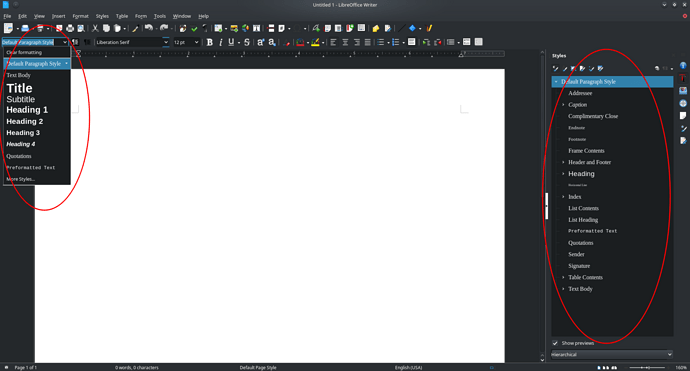Open the Table menu
690x371 pixels.
(x=122, y=16)
